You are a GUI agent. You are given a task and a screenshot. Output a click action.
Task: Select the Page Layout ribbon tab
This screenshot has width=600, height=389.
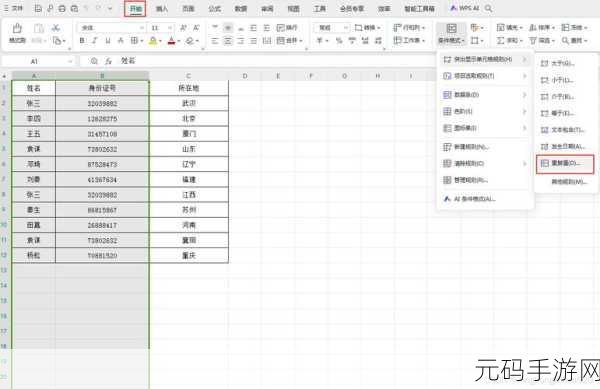(188, 8)
